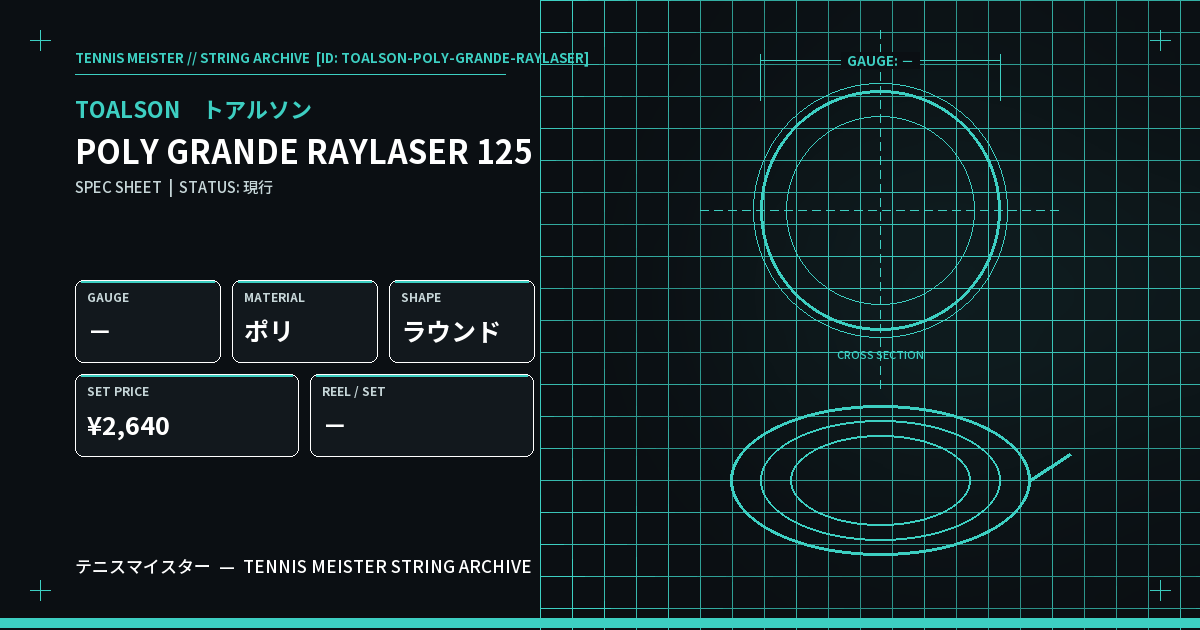Select the SET PRICE ¥2,640 card

click(187, 415)
